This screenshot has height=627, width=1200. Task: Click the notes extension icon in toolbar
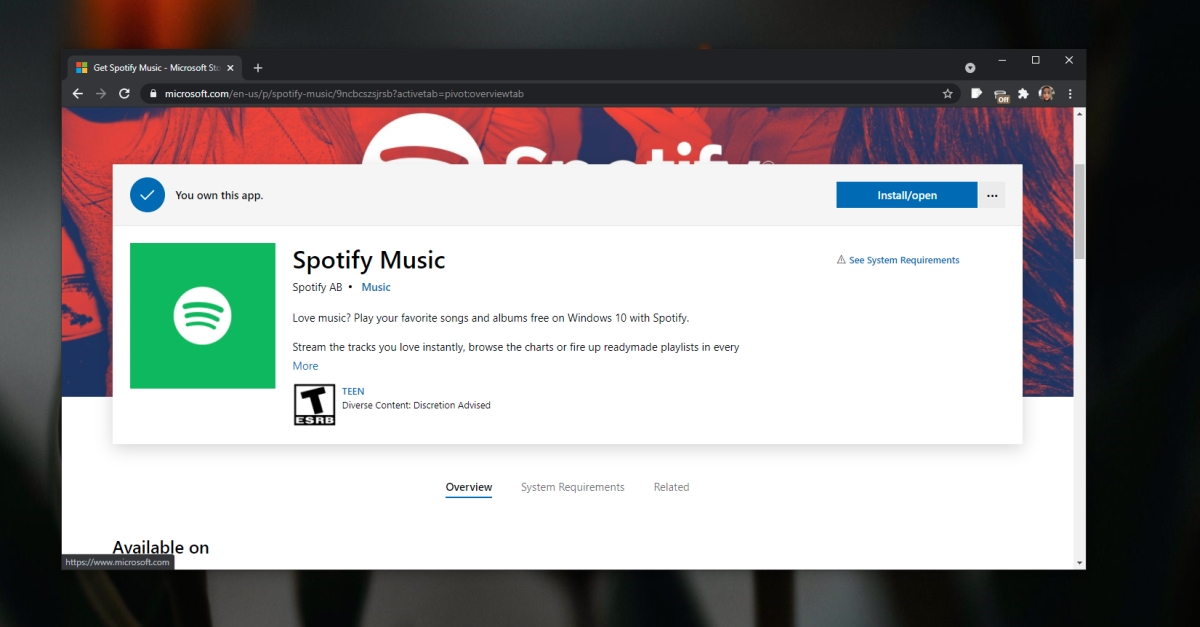pyautogui.click(x=976, y=93)
